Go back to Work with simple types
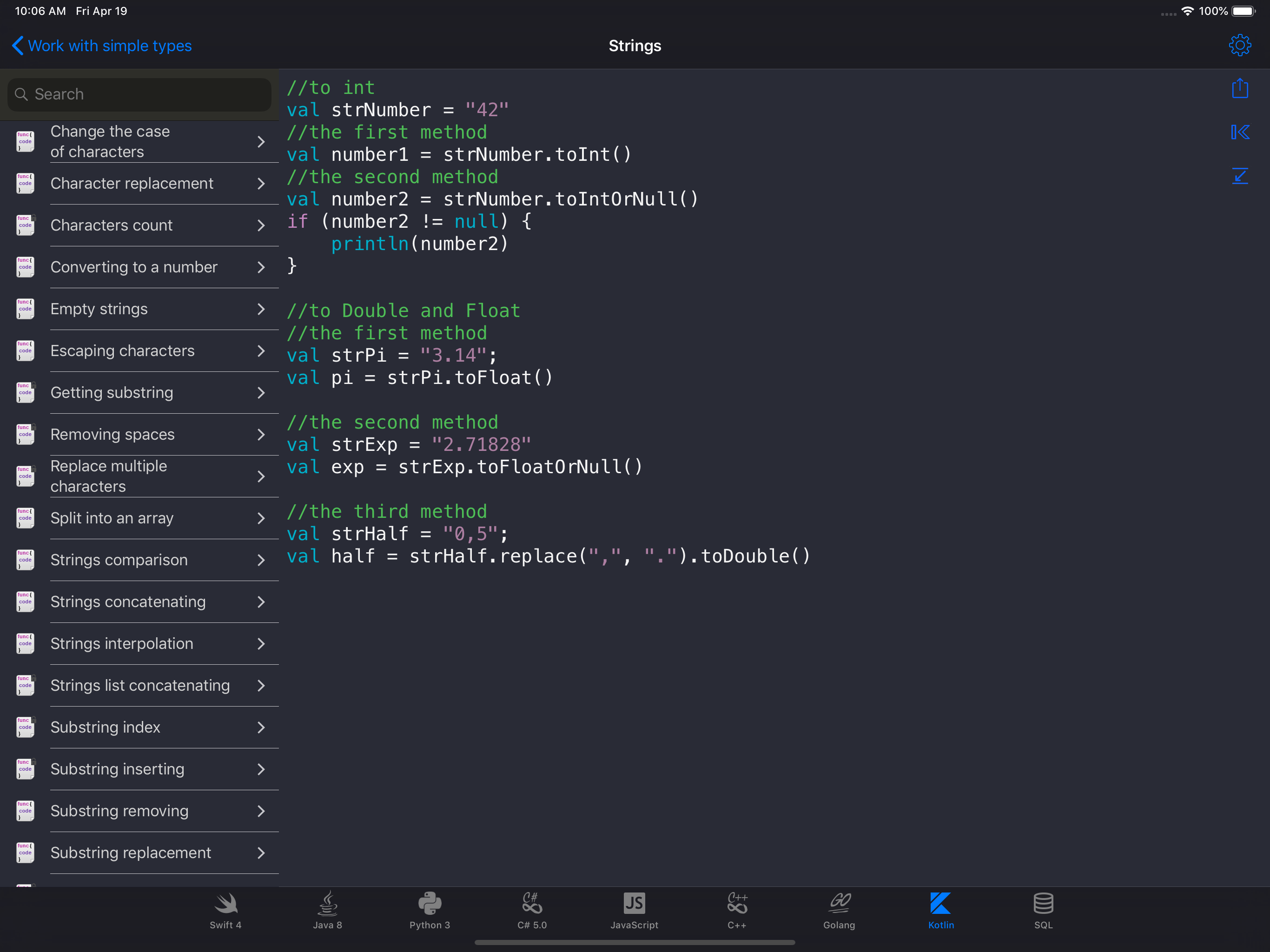Image resolution: width=1270 pixels, height=952 pixels. (x=102, y=46)
